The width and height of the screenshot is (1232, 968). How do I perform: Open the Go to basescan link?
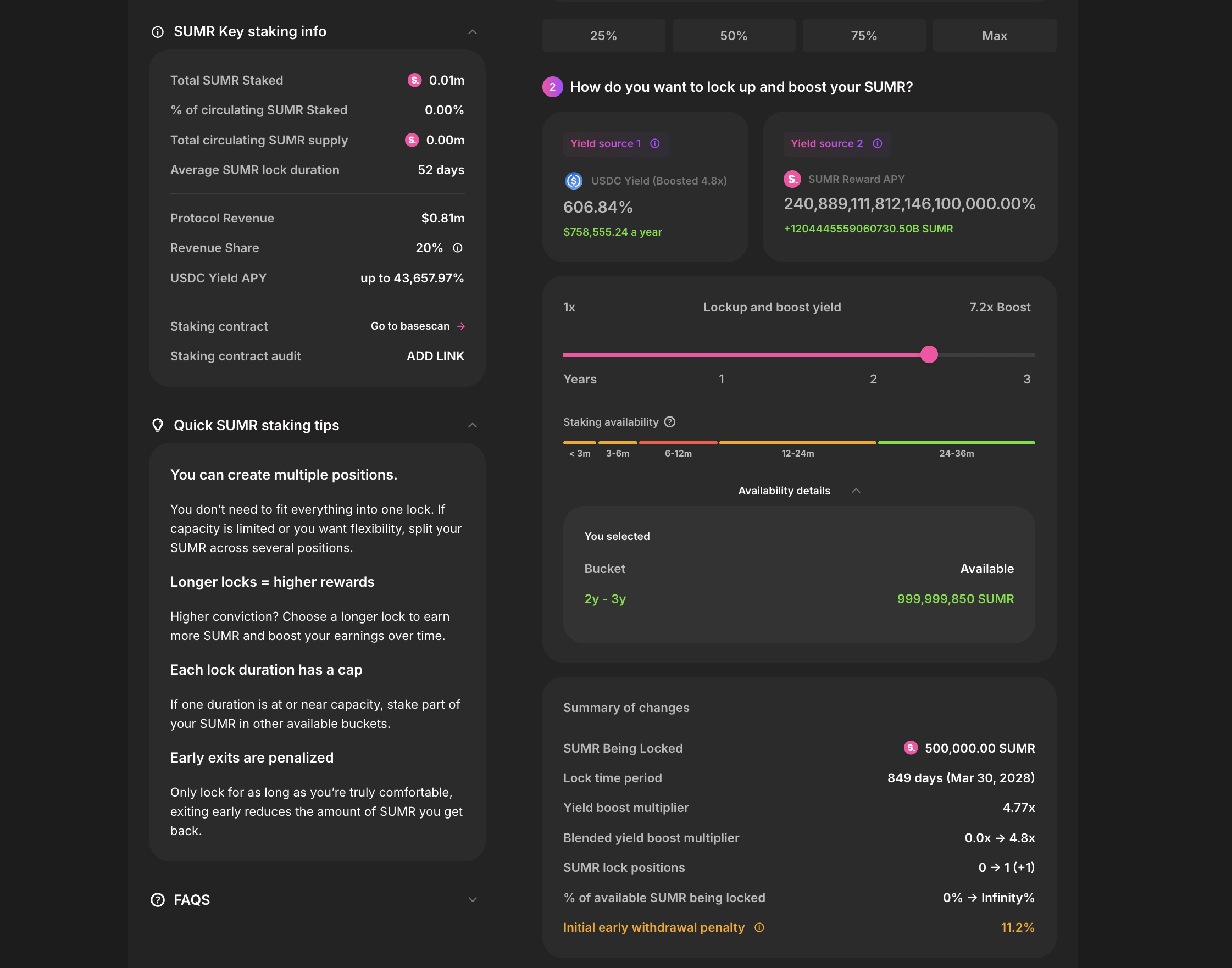click(417, 326)
